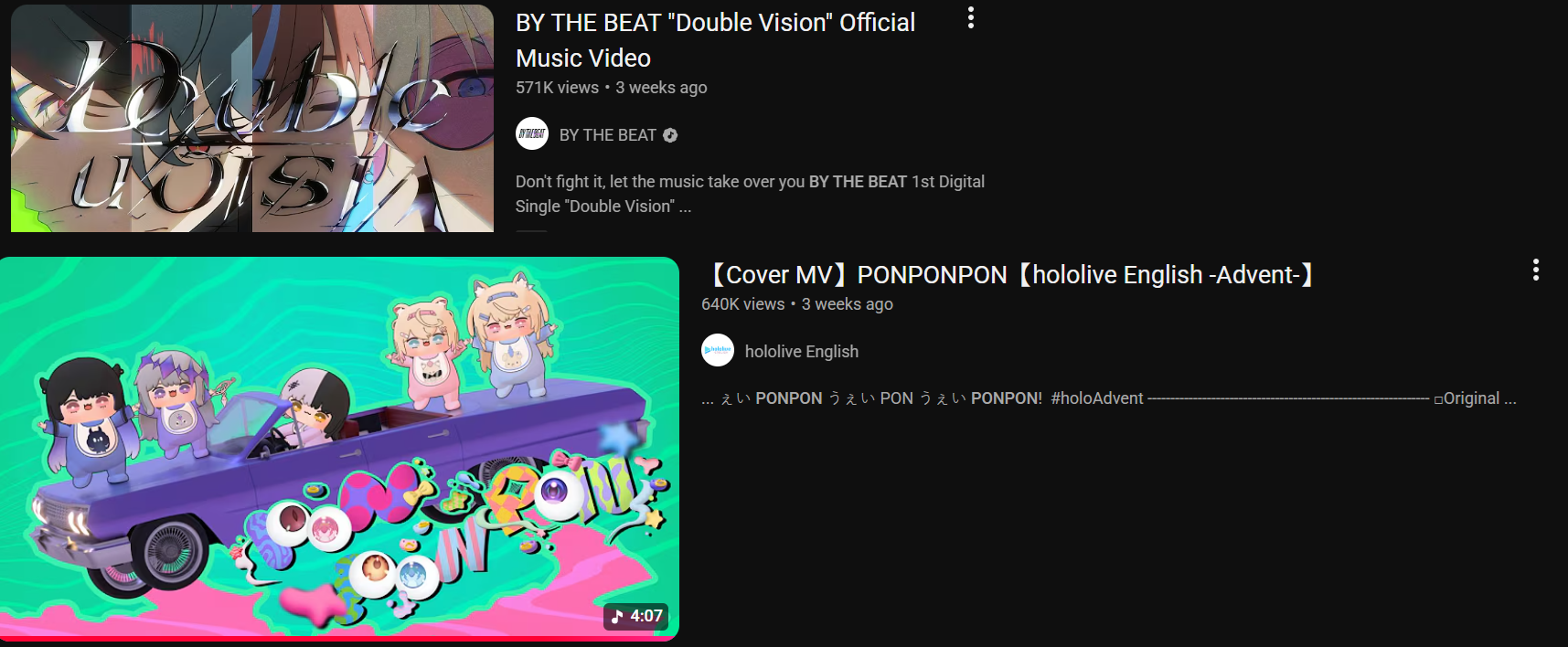The image size is (1568, 647).
Task: Click the "Original ..." text in description
Action: point(1479,398)
